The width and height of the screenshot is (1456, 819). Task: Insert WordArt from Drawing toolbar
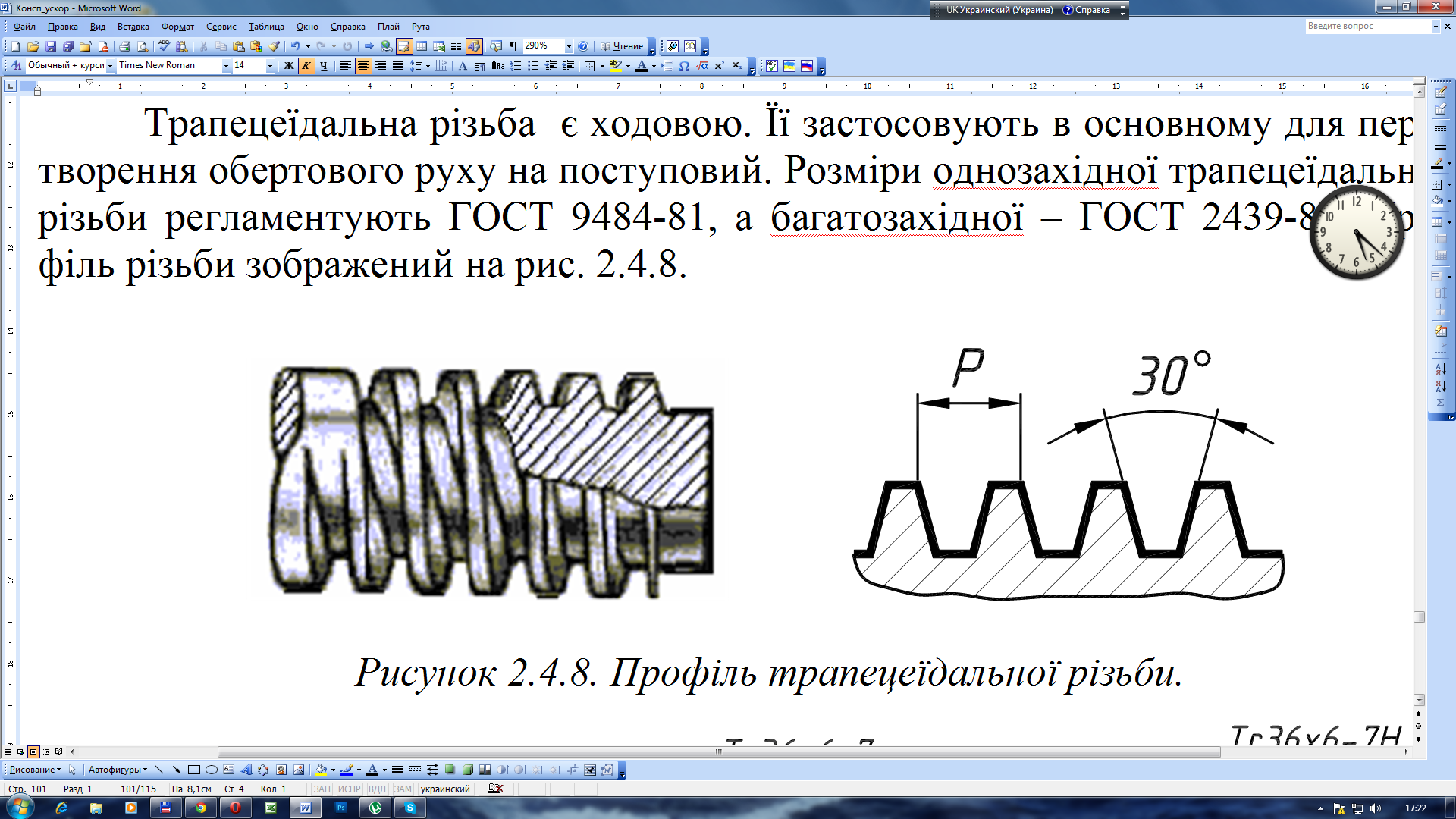point(246,770)
